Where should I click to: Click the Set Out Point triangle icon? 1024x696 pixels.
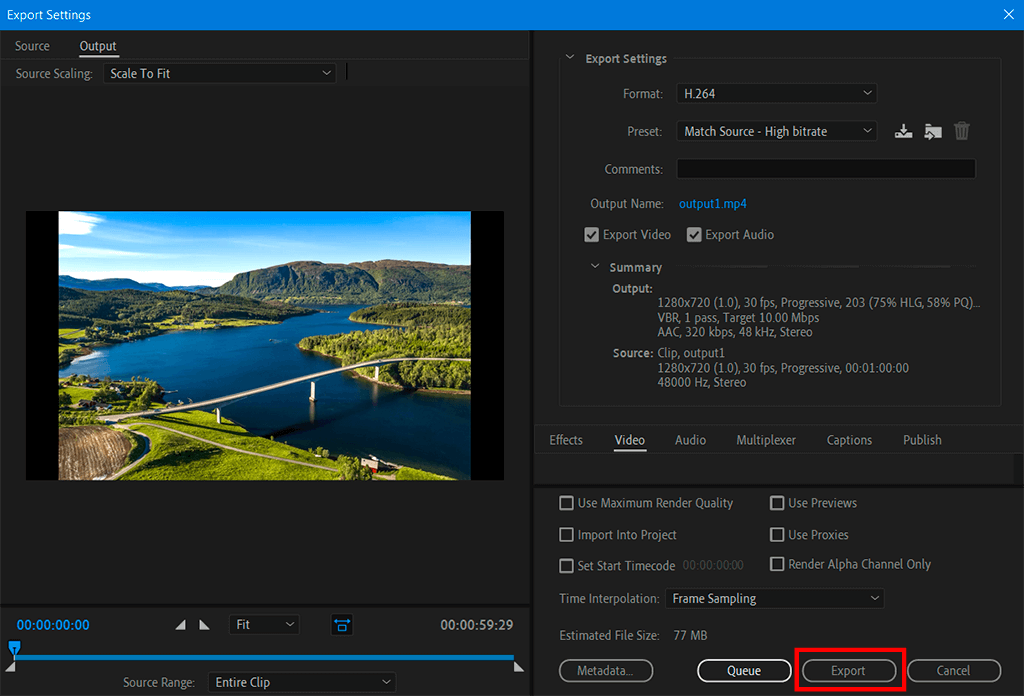point(205,625)
